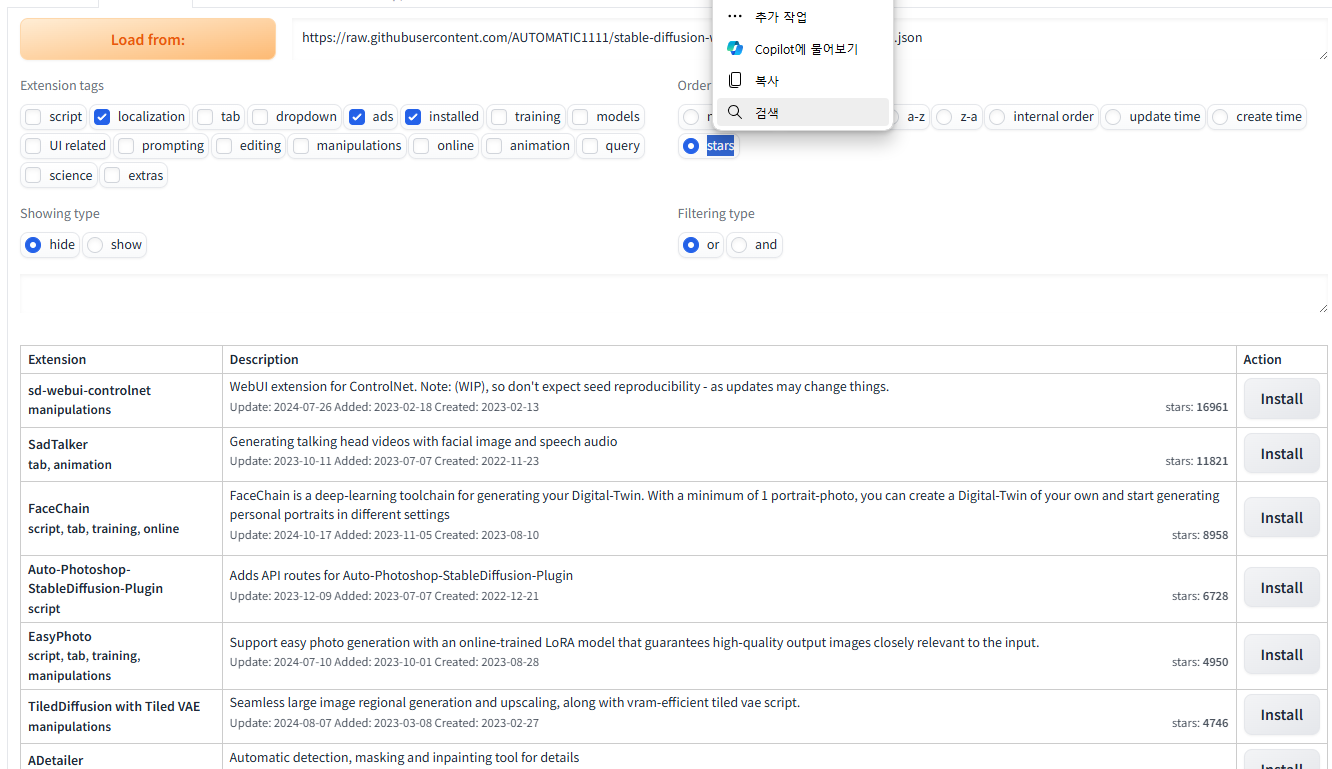Choose Copilot에 물어보기 in context menu
Screen dimensions: 1332x769
pos(803,49)
